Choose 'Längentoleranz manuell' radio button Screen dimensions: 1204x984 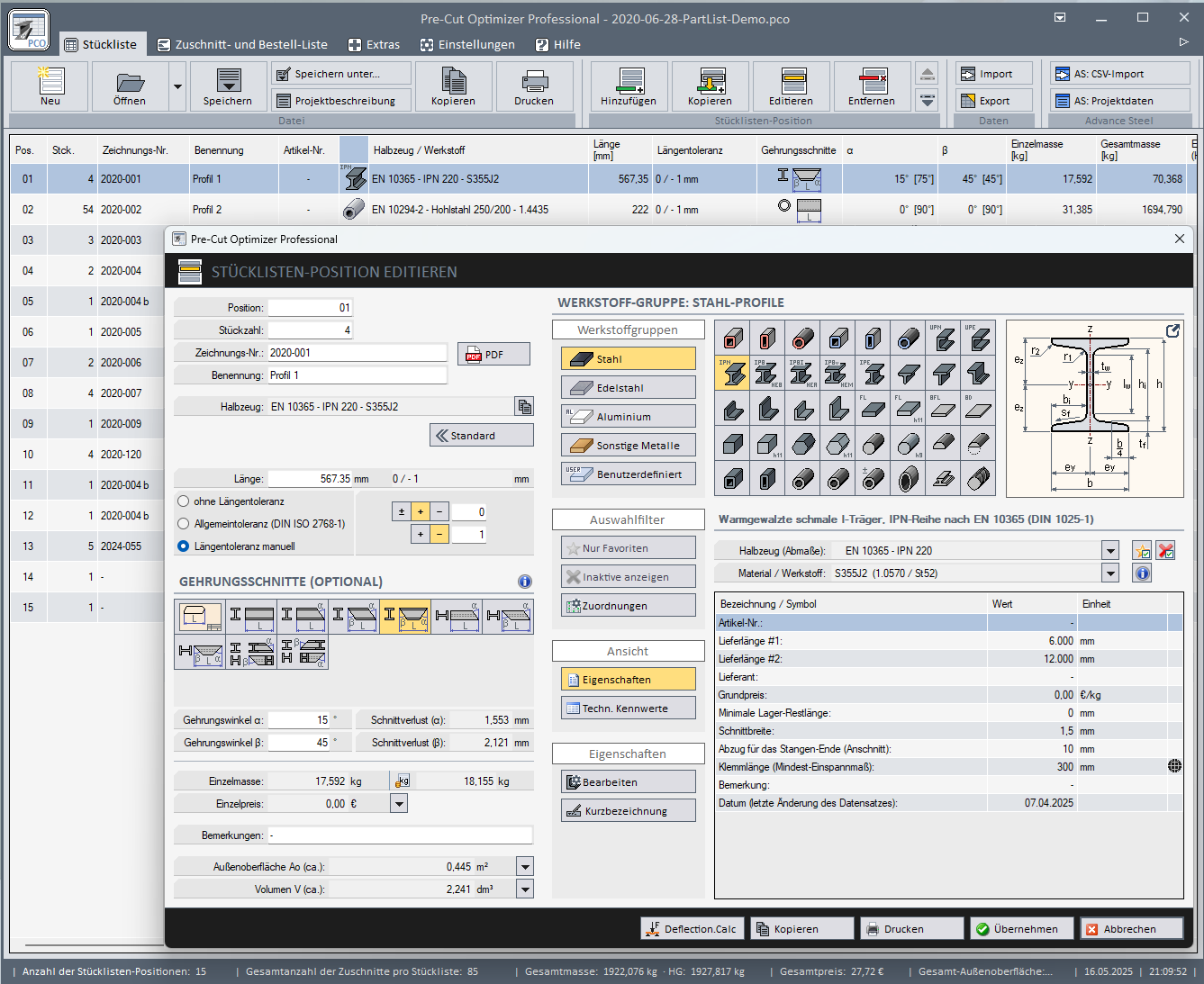tap(184, 546)
